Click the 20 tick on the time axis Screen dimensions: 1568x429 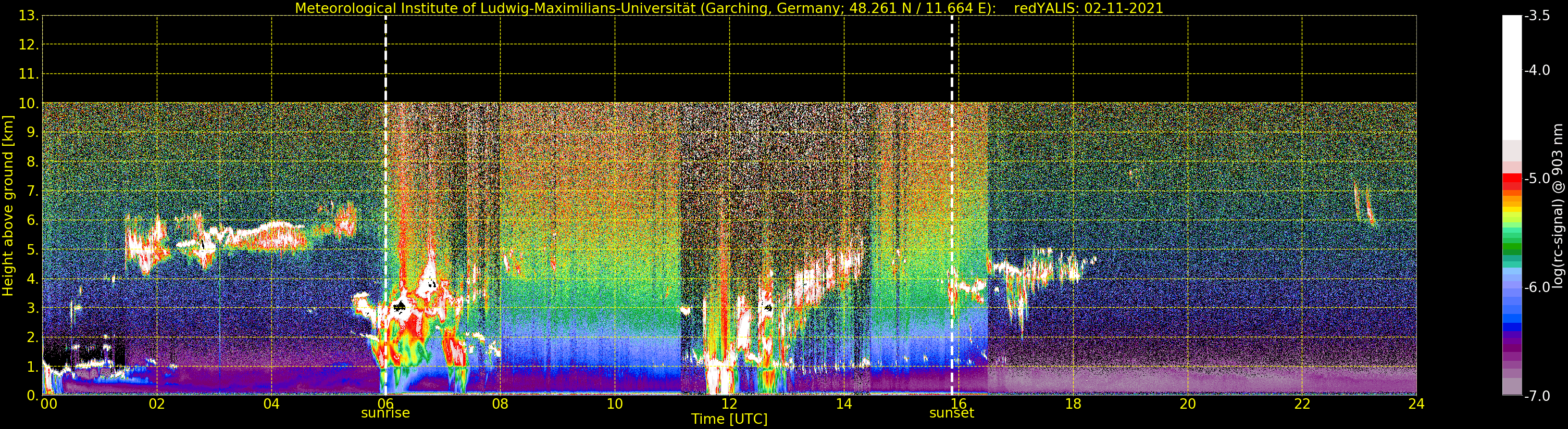coord(1188,404)
